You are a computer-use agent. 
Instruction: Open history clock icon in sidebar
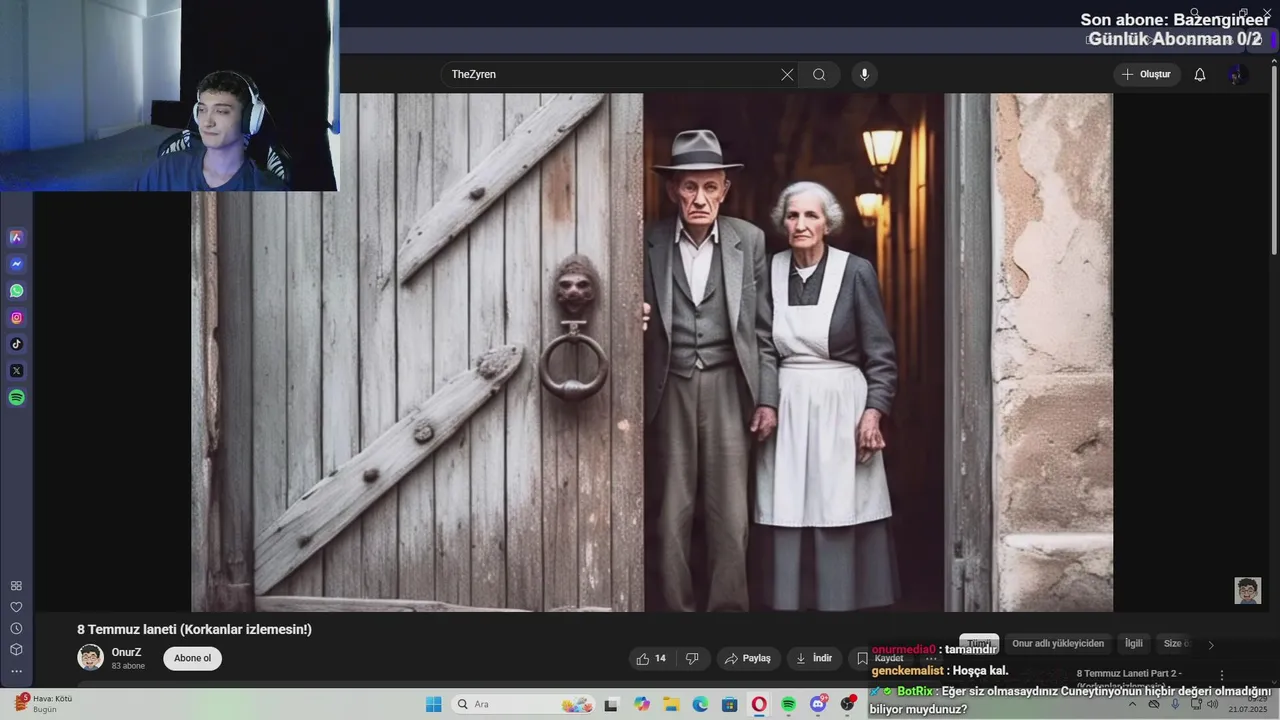(16, 628)
